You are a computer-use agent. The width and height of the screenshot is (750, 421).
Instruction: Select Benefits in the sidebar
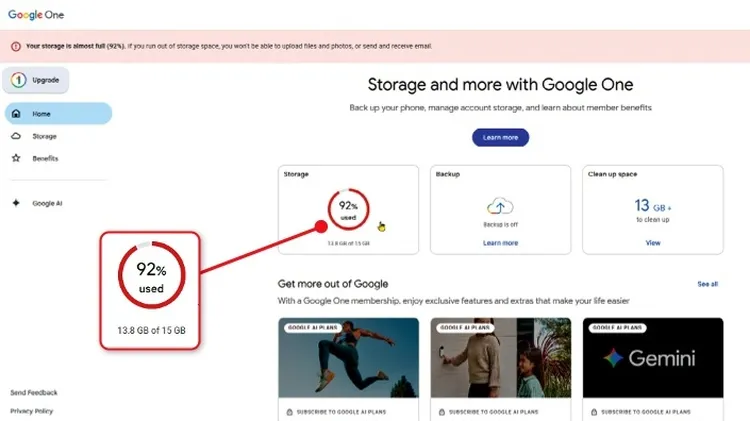coord(45,158)
